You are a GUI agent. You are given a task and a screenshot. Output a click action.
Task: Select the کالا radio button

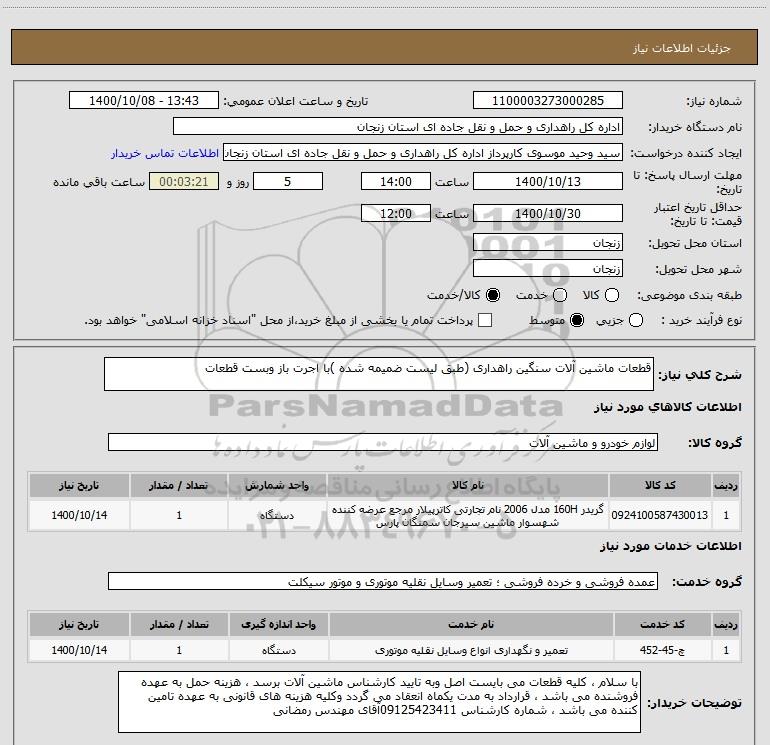click(x=612, y=295)
